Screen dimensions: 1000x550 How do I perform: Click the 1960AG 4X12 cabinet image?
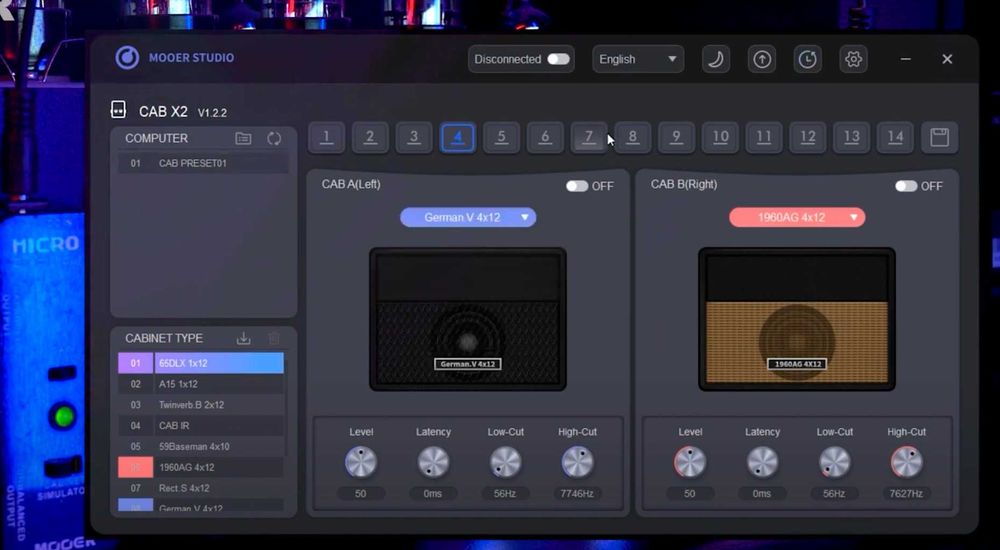(797, 319)
